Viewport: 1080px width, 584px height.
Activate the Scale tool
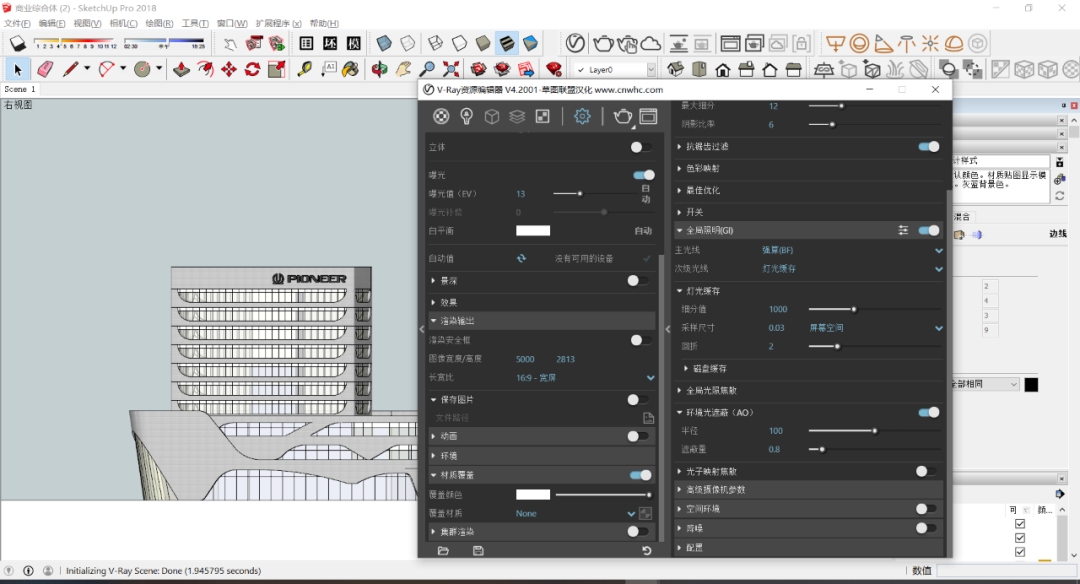click(276, 69)
